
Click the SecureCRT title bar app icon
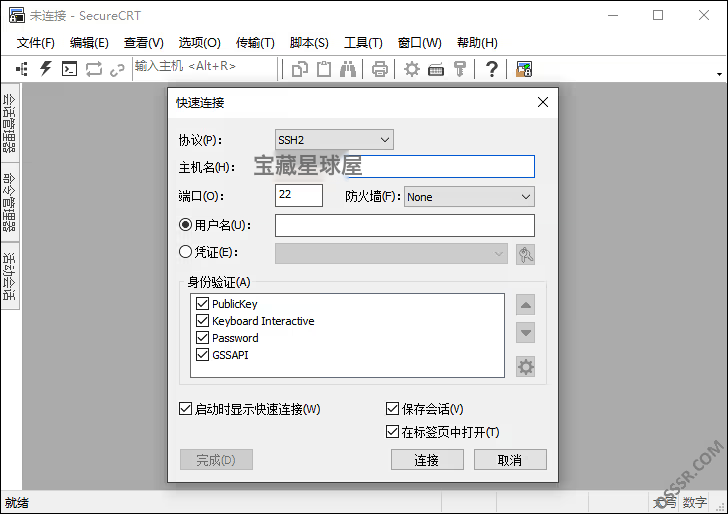click(x=17, y=15)
